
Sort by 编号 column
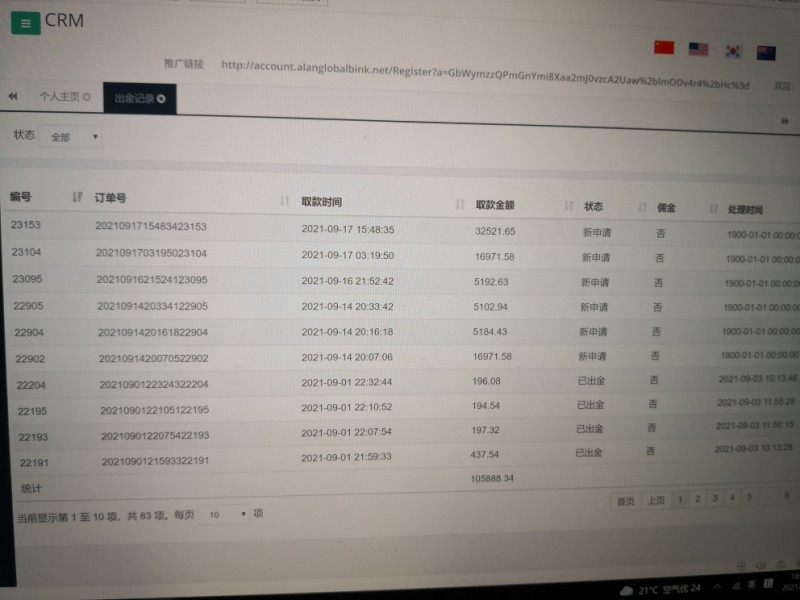(x=77, y=197)
